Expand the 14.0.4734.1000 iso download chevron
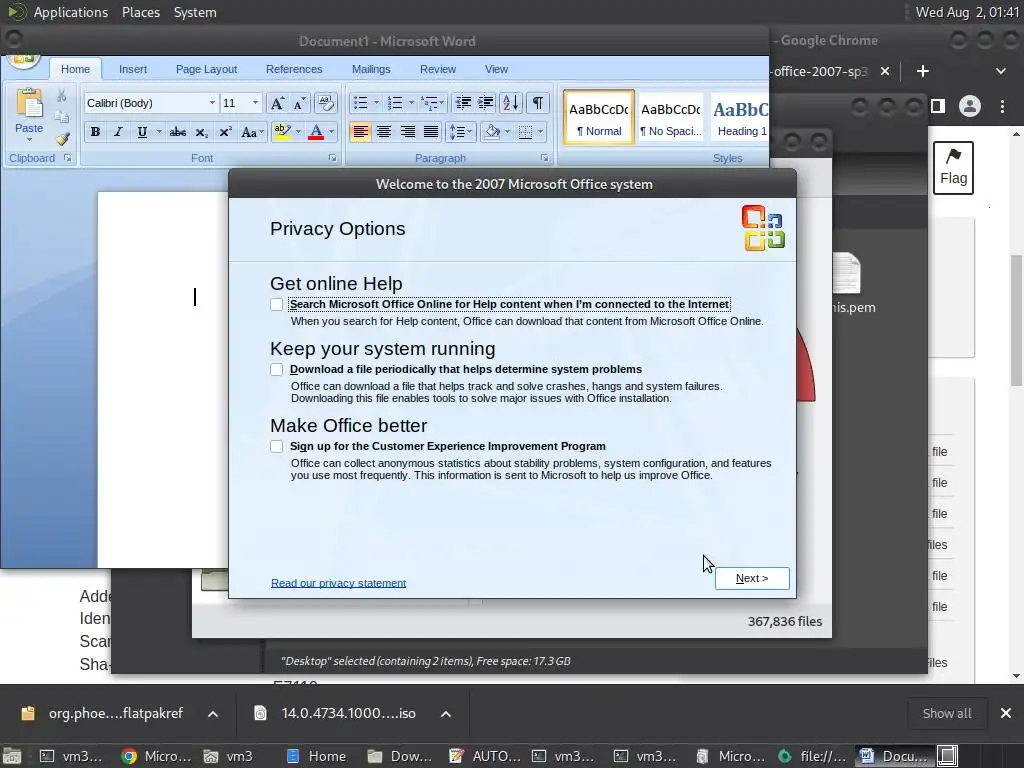 click(x=446, y=714)
